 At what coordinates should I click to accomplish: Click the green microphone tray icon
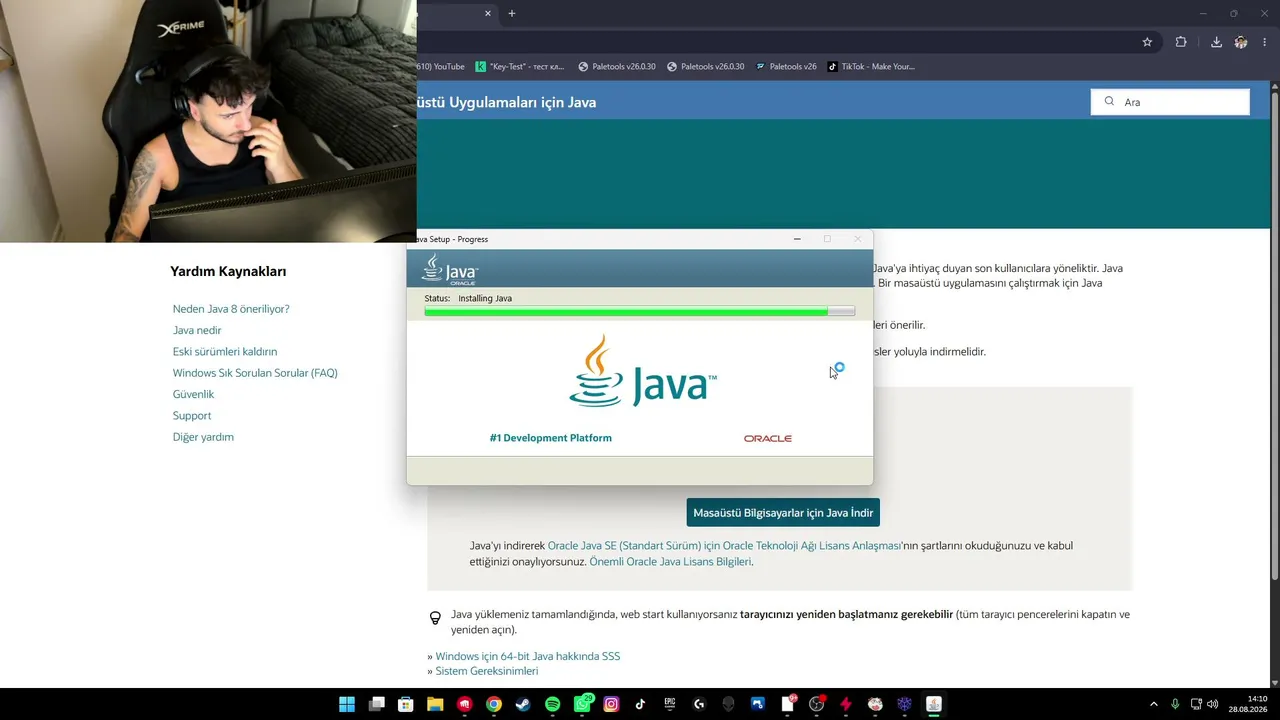click(1175, 704)
